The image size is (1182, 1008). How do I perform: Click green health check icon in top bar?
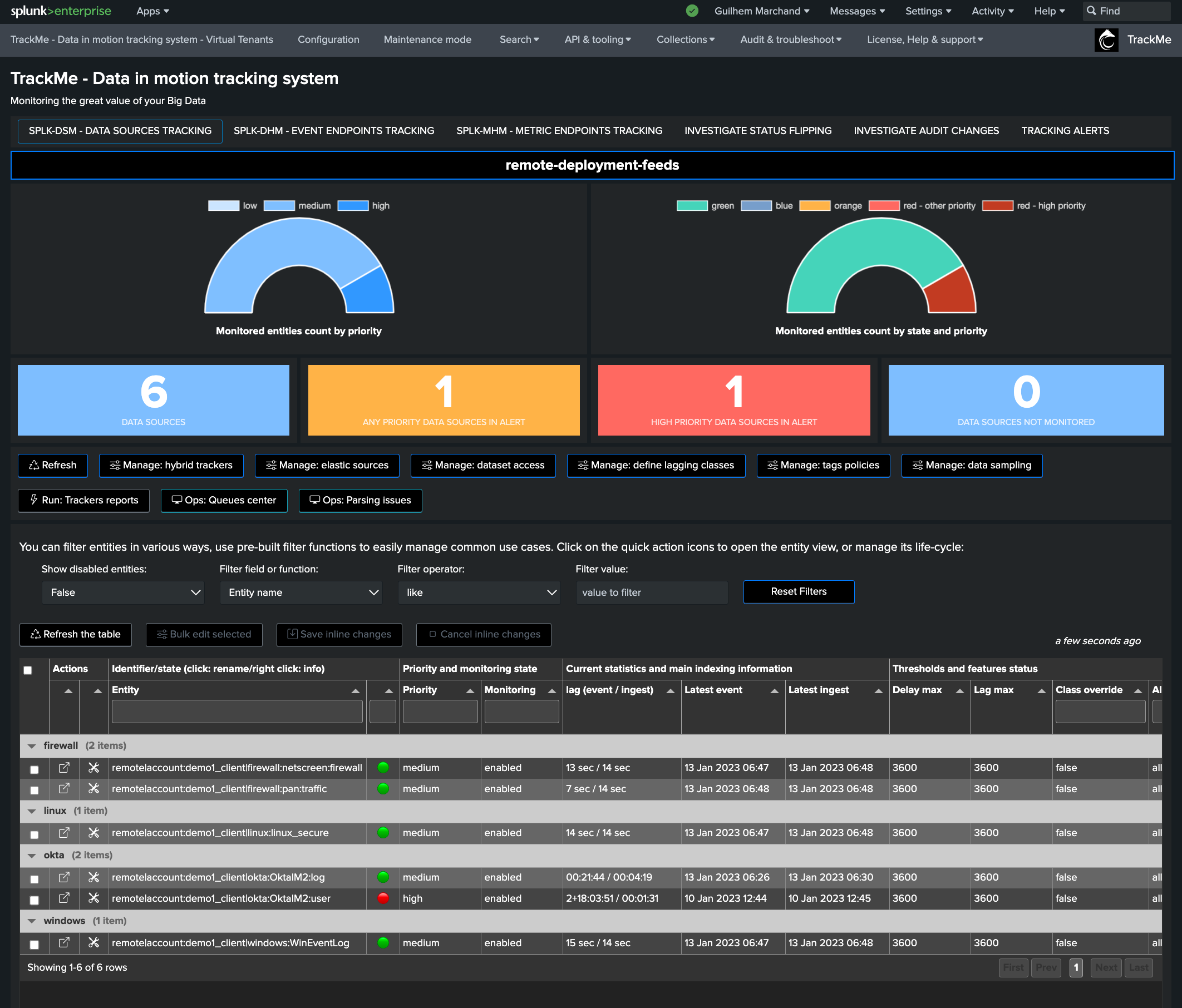point(692,11)
